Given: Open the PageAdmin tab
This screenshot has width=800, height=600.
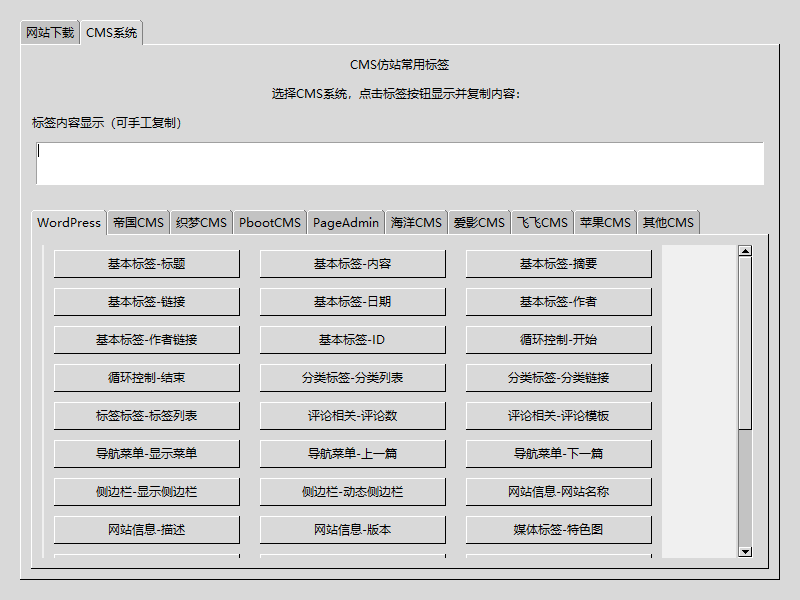Looking at the screenshot, I should 346,223.
